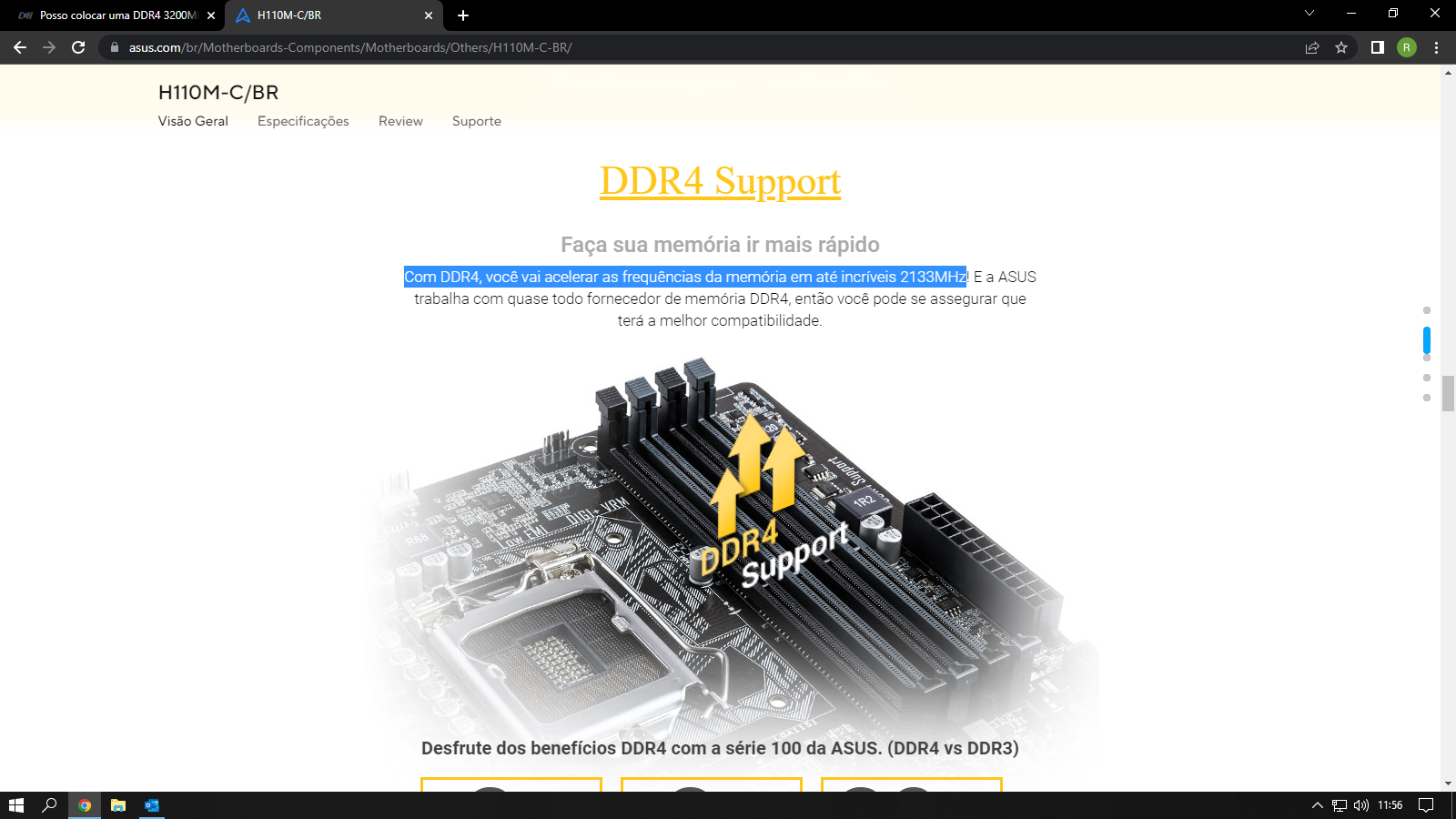Open Windows taskbar search

(50, 805)
